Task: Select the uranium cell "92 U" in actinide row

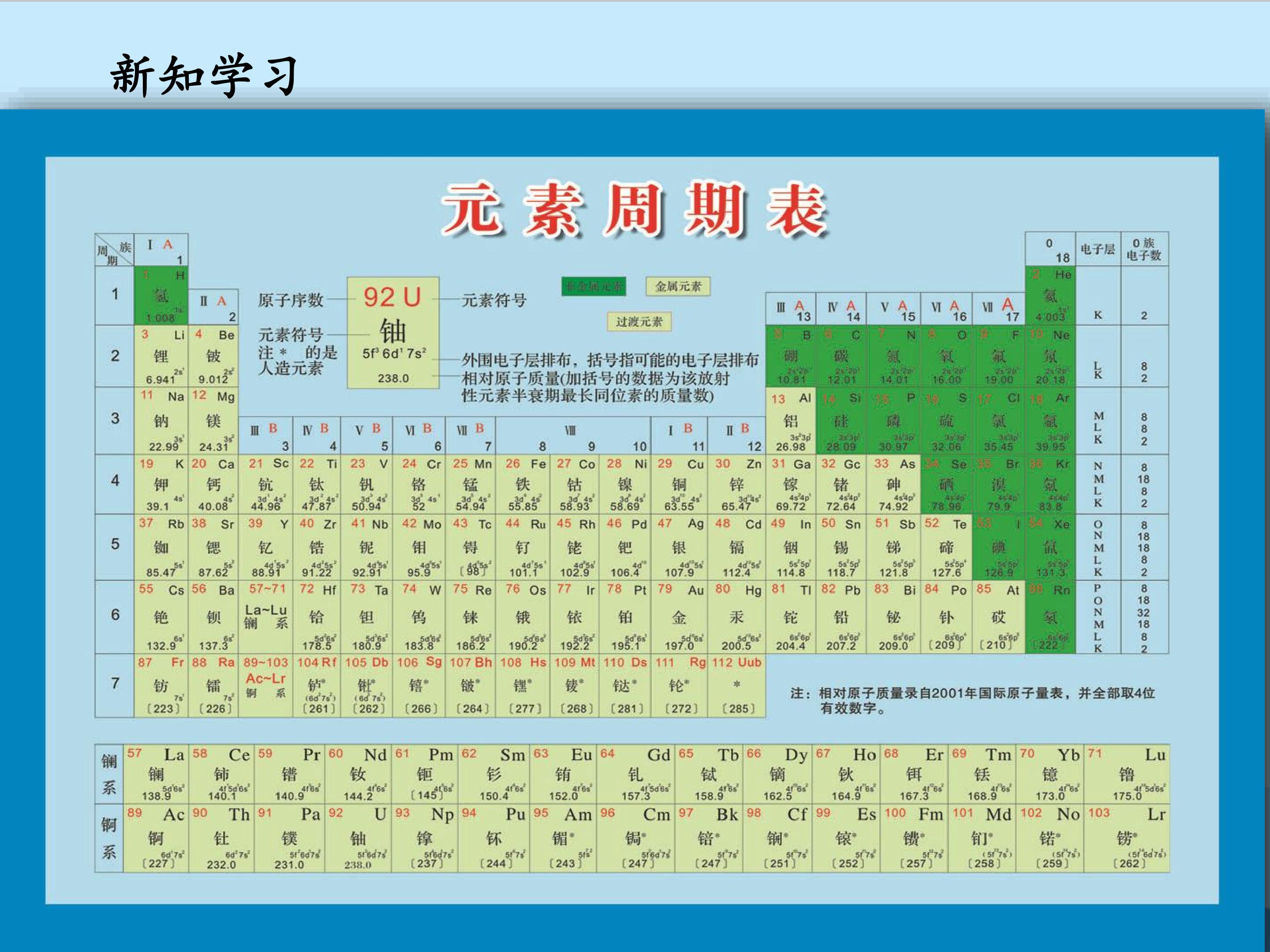Action: (358, 838)
